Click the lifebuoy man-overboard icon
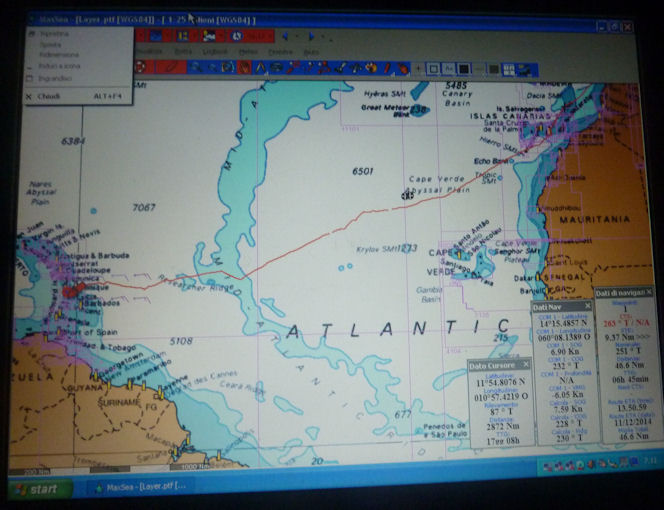 click(x=140, y=67)
